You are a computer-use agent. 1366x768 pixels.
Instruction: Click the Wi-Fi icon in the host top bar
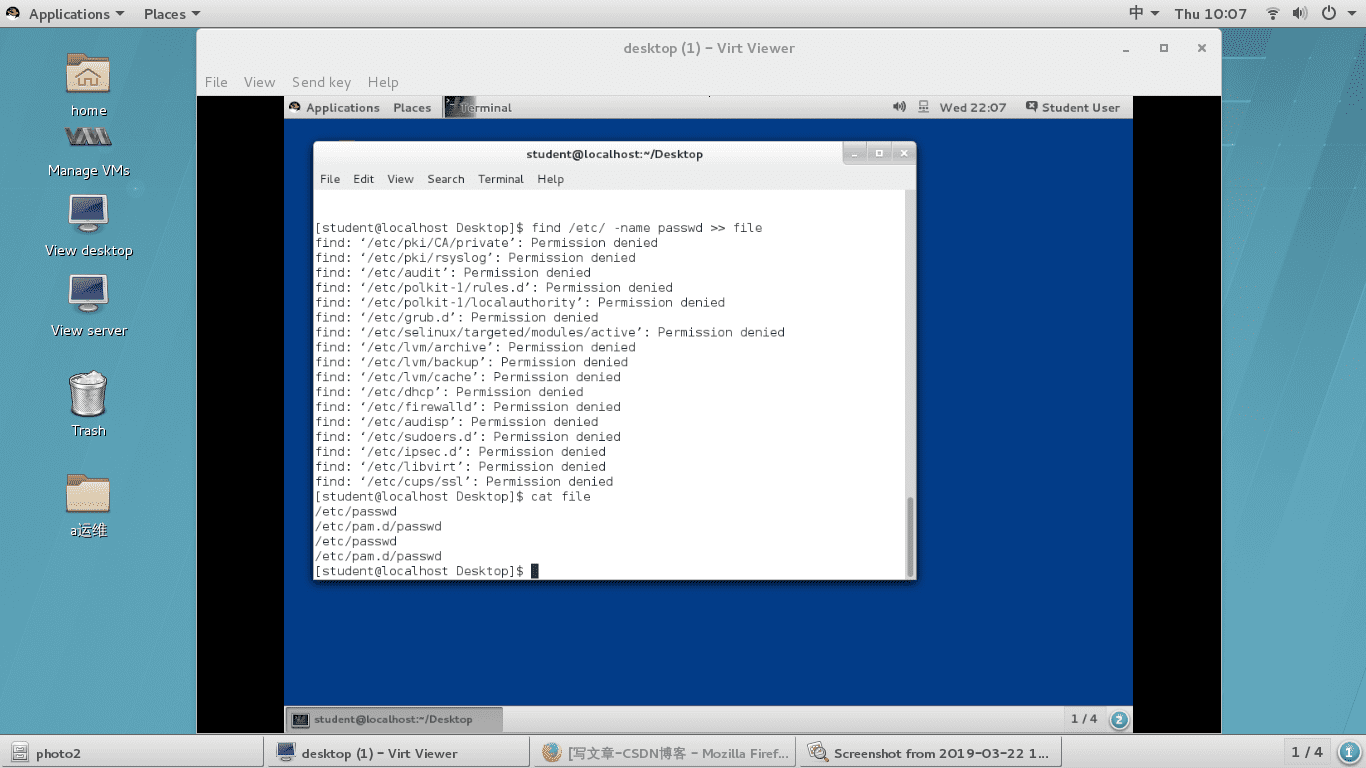(1274, 14)
